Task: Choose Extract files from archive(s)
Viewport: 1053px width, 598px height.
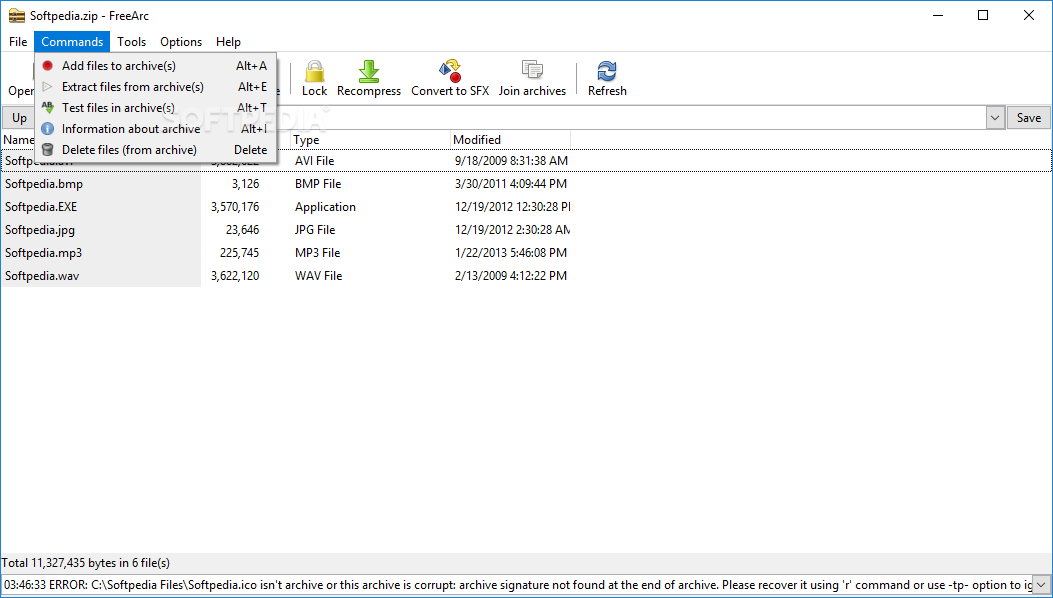Action: pyautogui.click(x=156, y=87)
